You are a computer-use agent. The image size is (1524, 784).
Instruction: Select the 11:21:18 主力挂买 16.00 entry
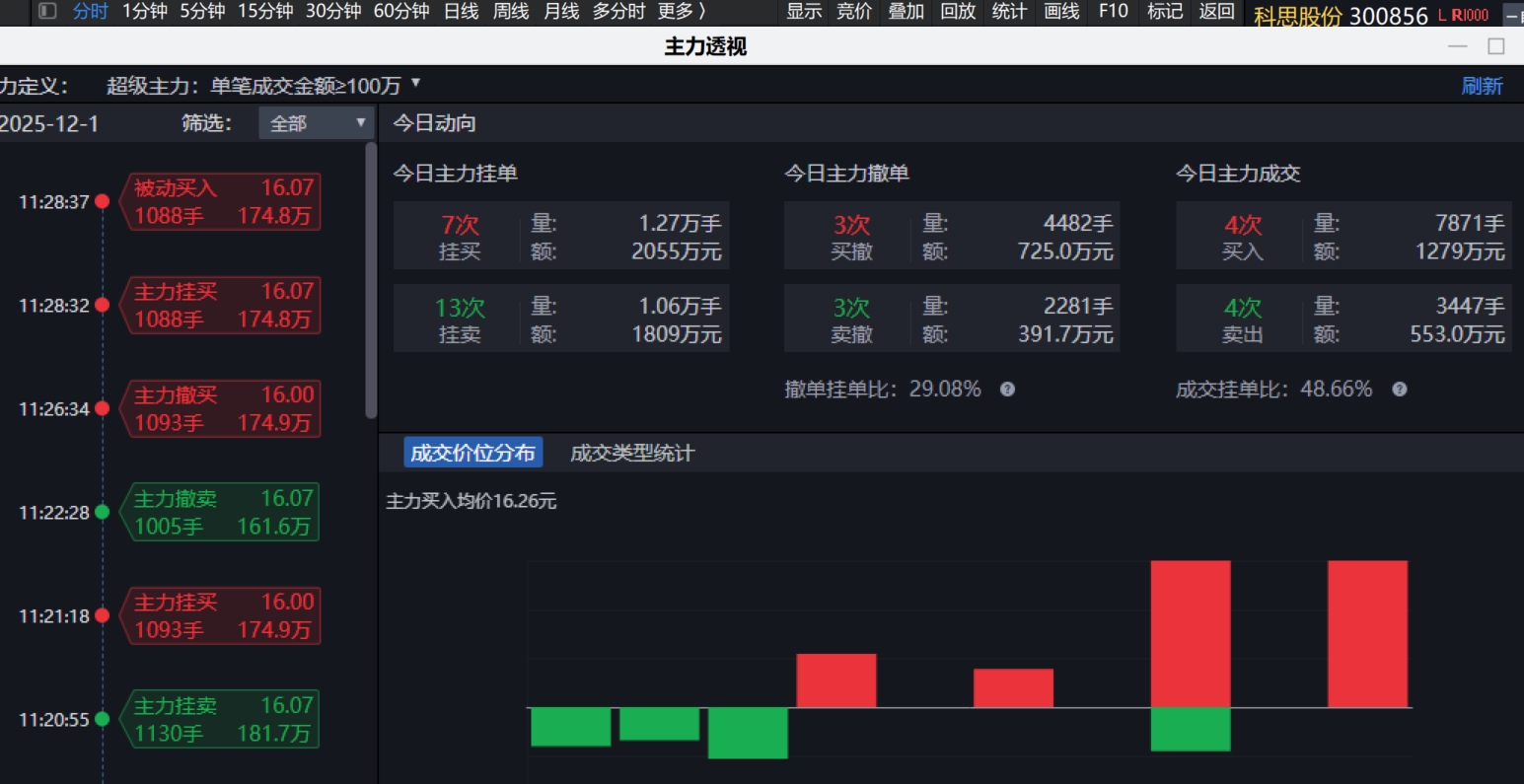(x=222, y=615)
